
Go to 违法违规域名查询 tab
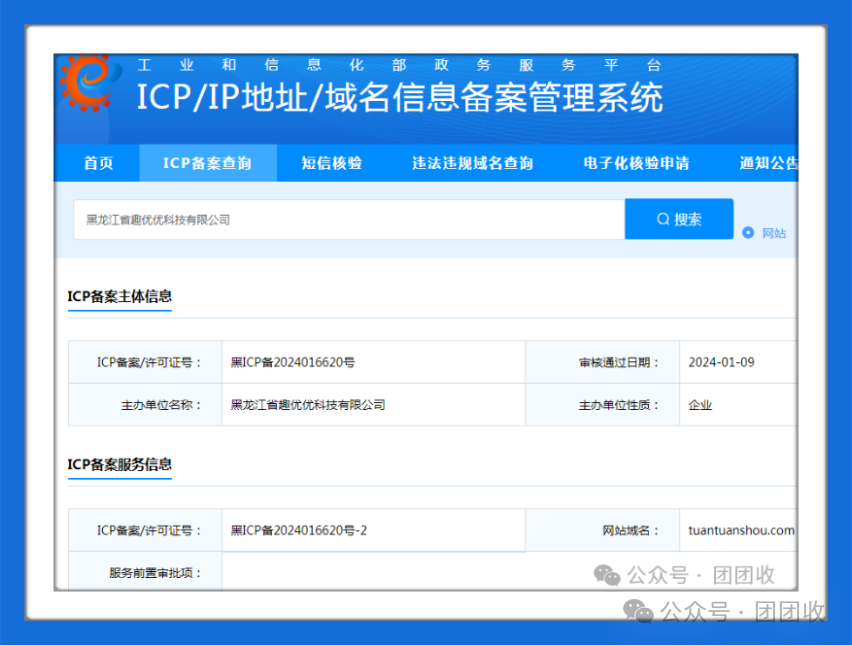[472, 163]
